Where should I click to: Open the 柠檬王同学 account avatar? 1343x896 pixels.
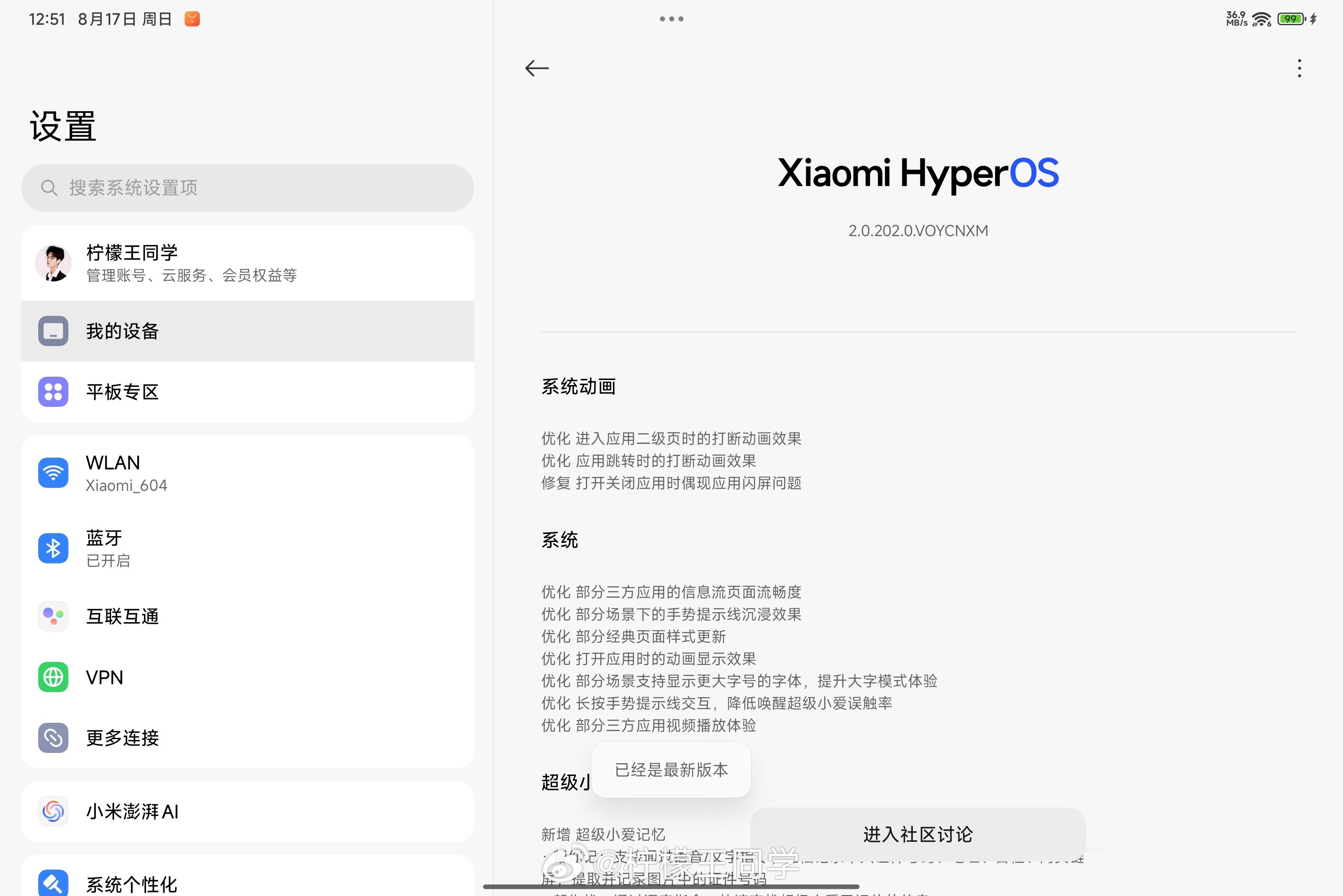tap(53, 263)
